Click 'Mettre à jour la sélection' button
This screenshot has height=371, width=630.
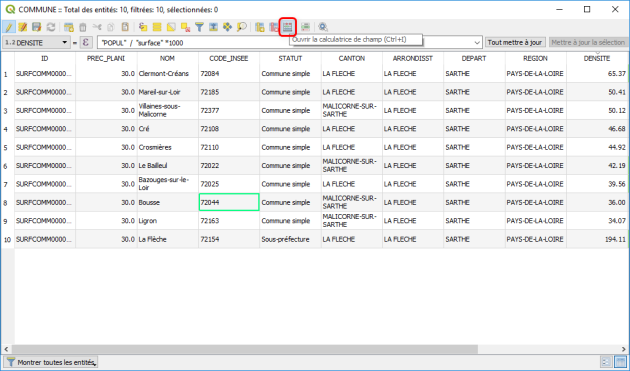coord(588,42)
